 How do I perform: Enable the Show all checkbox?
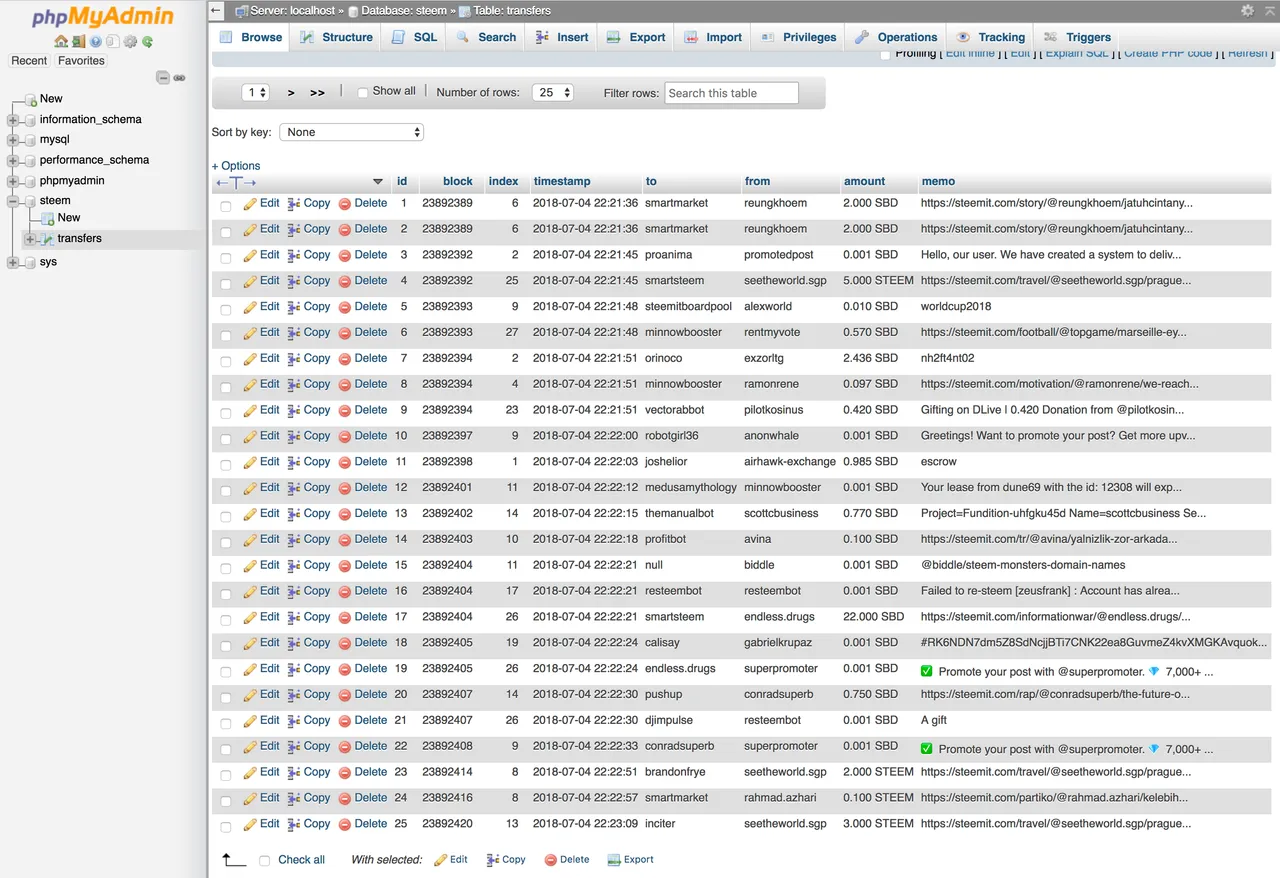pyautogui.click(x=363, y=92)
